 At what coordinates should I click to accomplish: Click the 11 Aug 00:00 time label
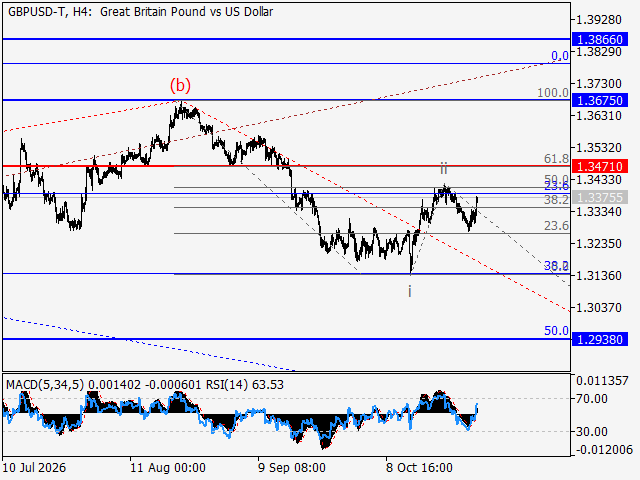(x=168, y=467)
